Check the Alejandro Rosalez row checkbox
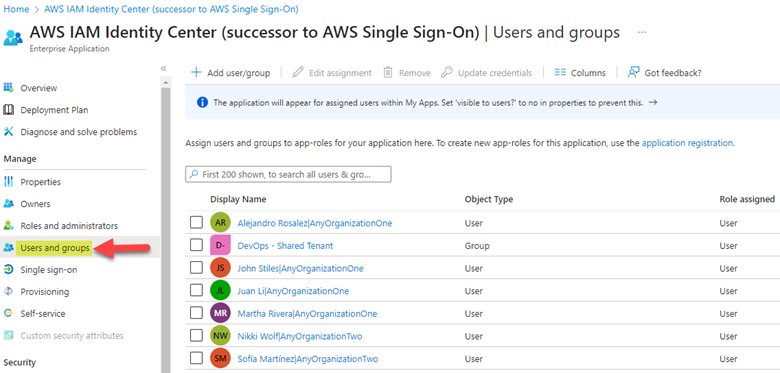This screenshot has height=373, width=780. tap(196, 222)
